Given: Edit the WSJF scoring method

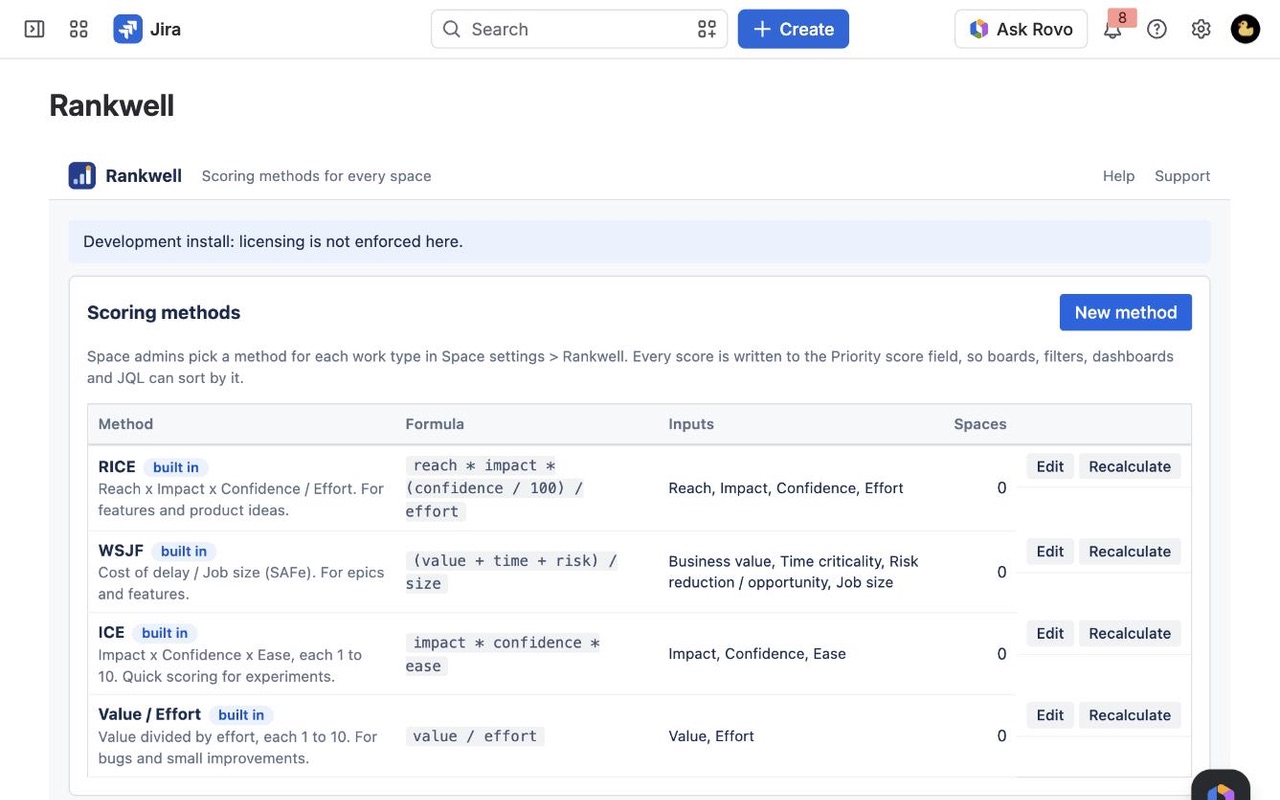Looking at the screenshot, I should pos(1050,551).
